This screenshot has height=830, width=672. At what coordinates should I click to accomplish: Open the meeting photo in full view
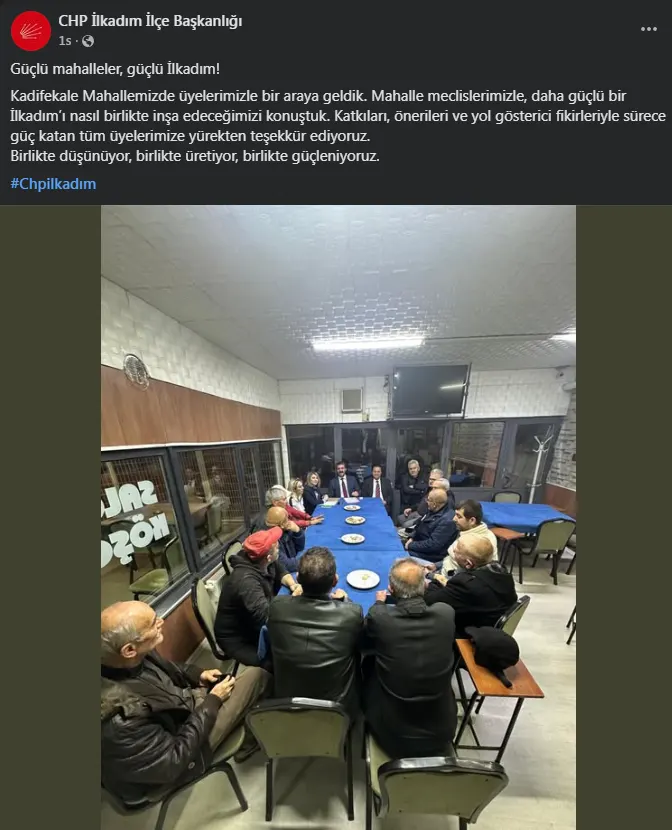tap(338, 517)
